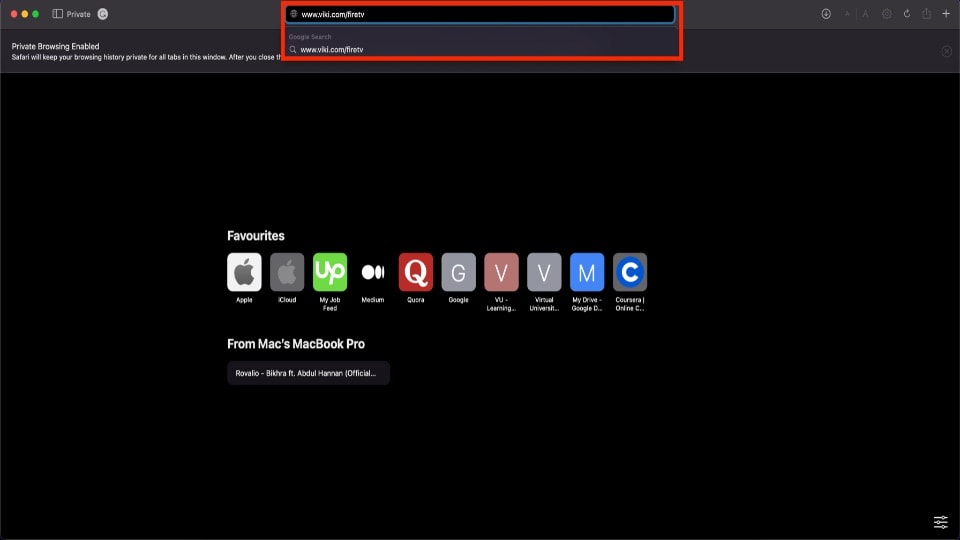The height and width of the screenshot is (540, 960).
Task: Click the Favourites heading
Action: [256, 236]
